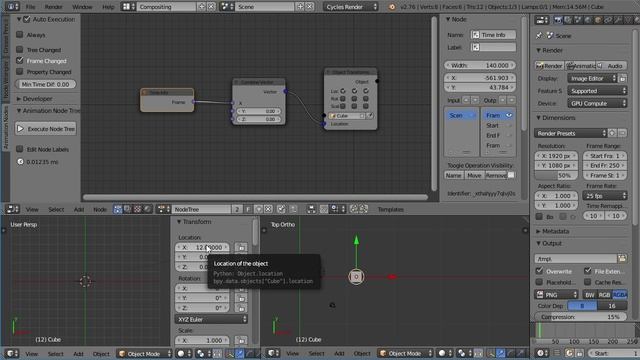Open the Cycles Render engine dropdown
Screen dimensions: 640x360
pyautogui.click(x=351, y=7)
